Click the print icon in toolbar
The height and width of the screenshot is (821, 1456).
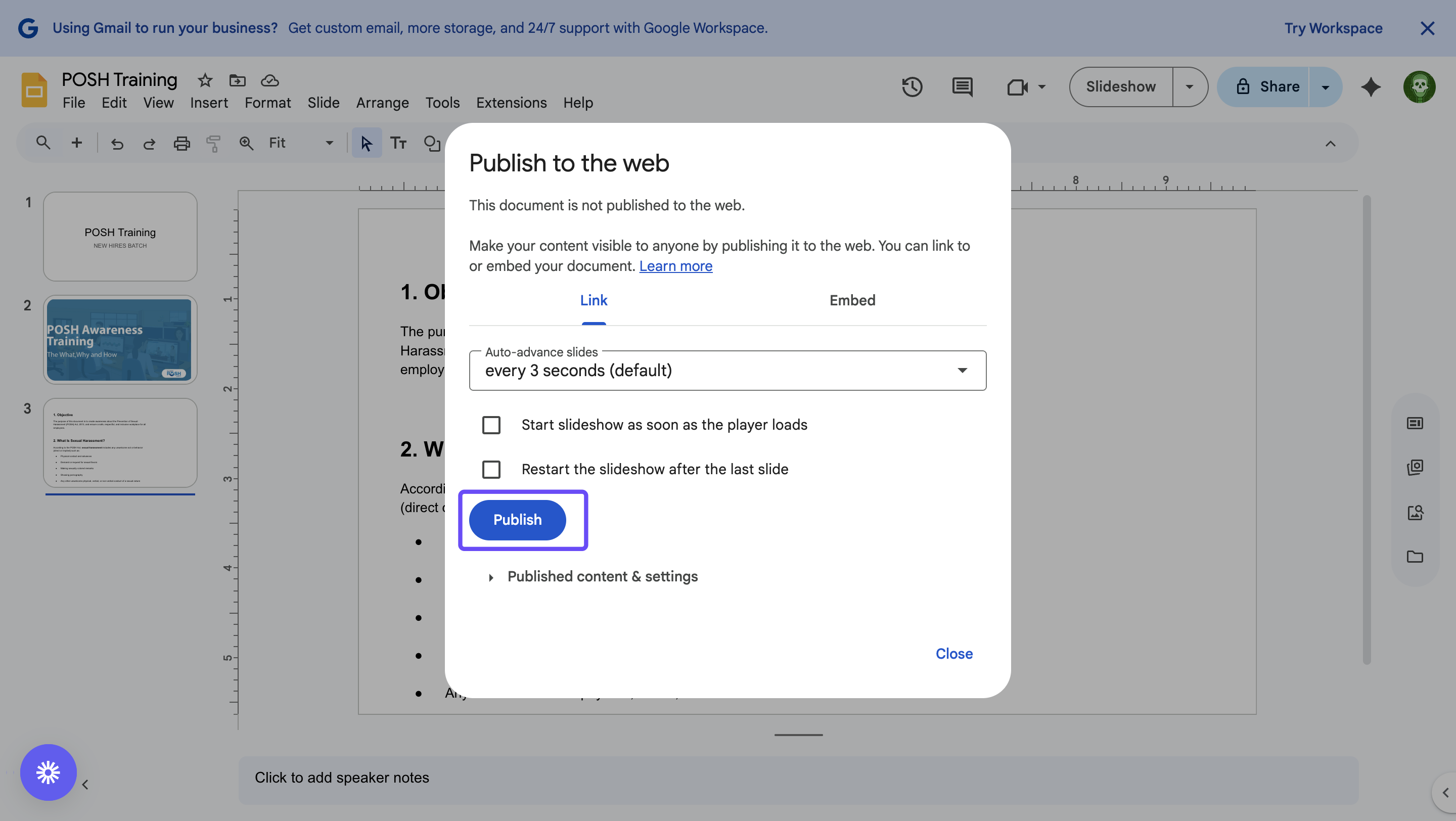tap(181, 144)
